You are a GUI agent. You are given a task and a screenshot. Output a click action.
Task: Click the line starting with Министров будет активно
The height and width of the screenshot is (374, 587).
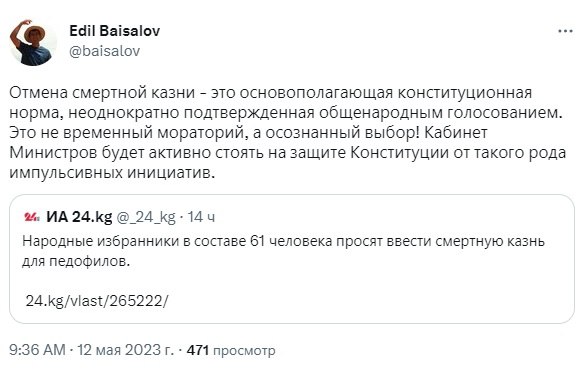click(x=288, y=152)
